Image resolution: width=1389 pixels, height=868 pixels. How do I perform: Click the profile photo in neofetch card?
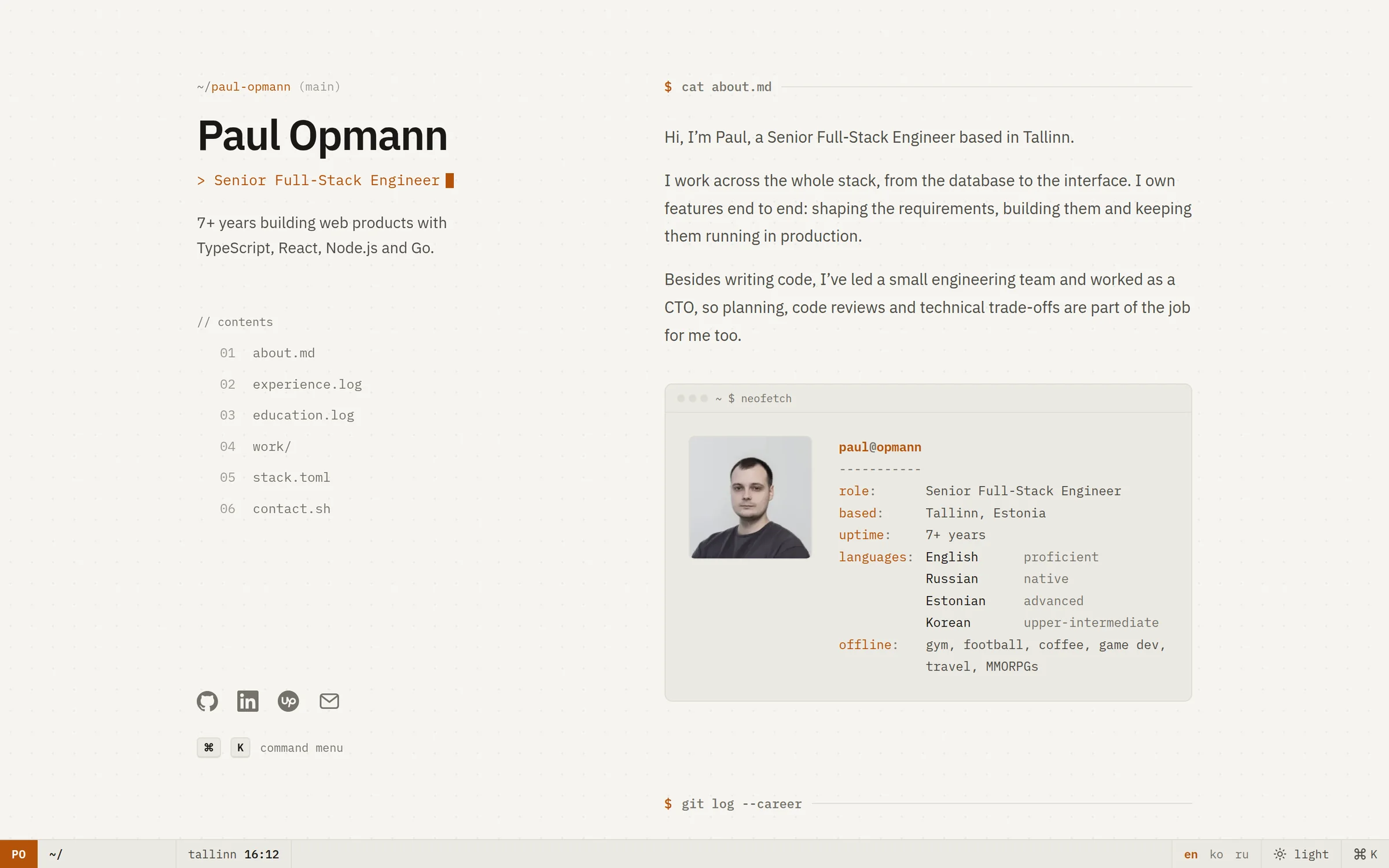(750, 497)
